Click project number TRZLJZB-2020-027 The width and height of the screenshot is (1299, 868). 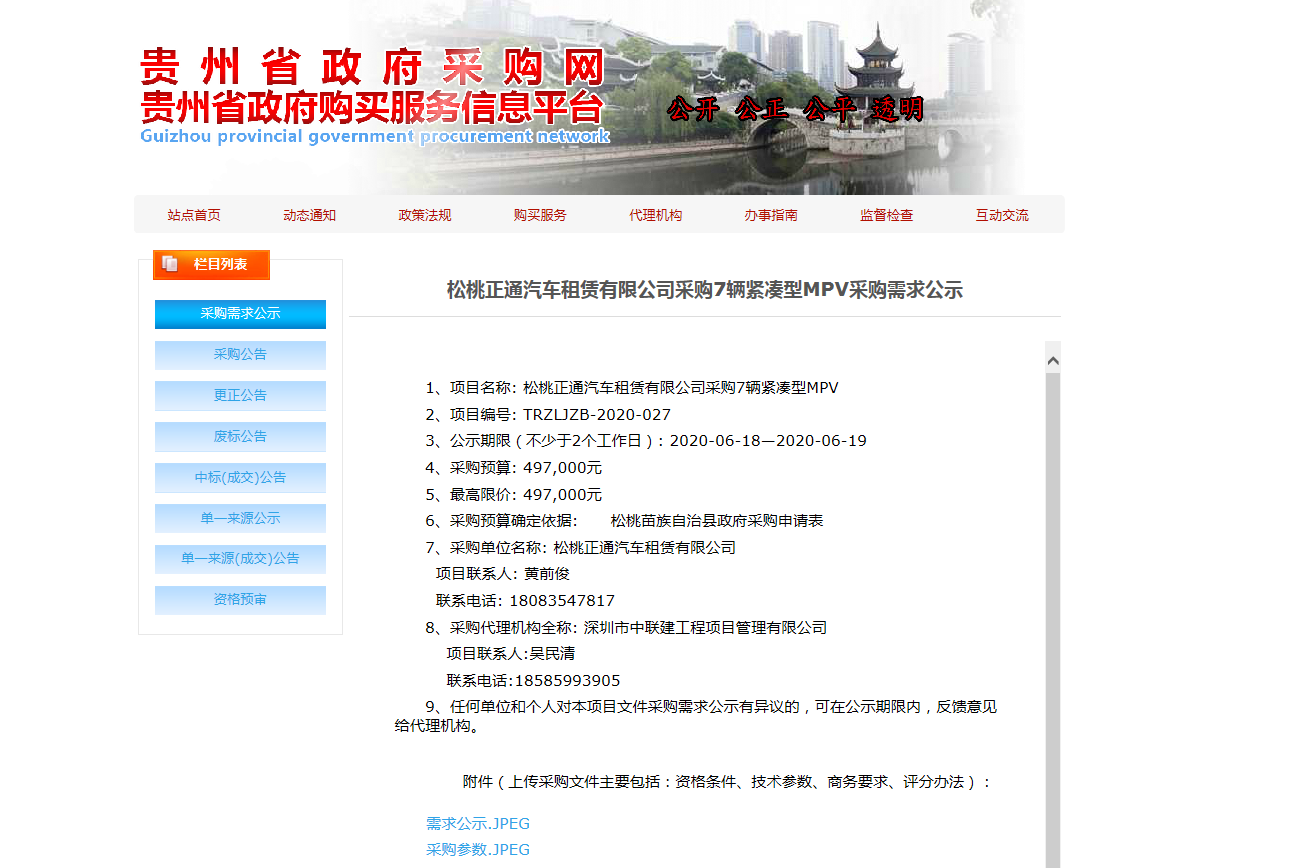pyautogui.click(x=597, y=414)
